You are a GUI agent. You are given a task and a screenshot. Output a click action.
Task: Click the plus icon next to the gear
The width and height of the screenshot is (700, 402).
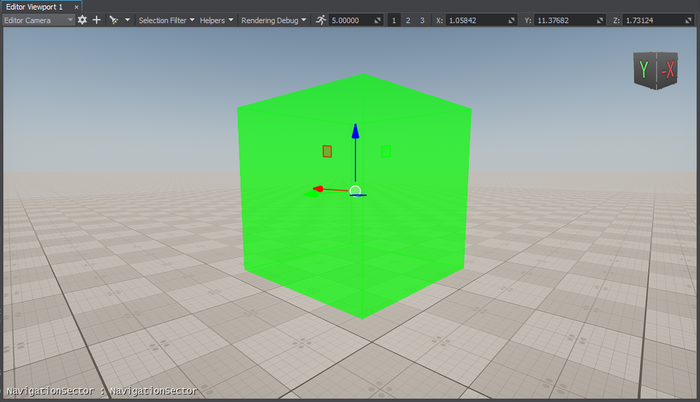pyautogui.click(x=97, y=20)
